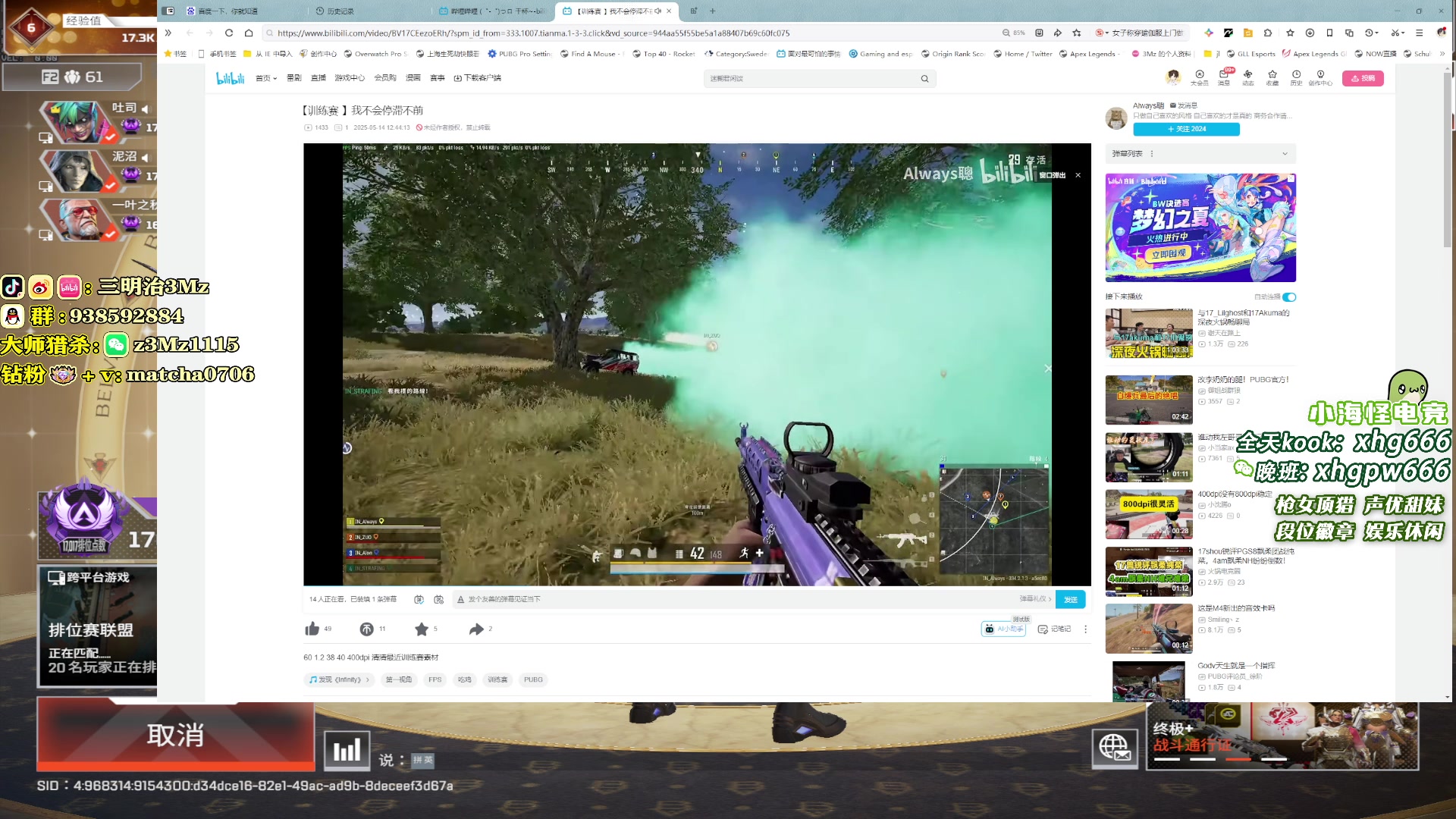
Task: Share the video with arrow icon
Action: pyautogui.click(x=476, y=629)
